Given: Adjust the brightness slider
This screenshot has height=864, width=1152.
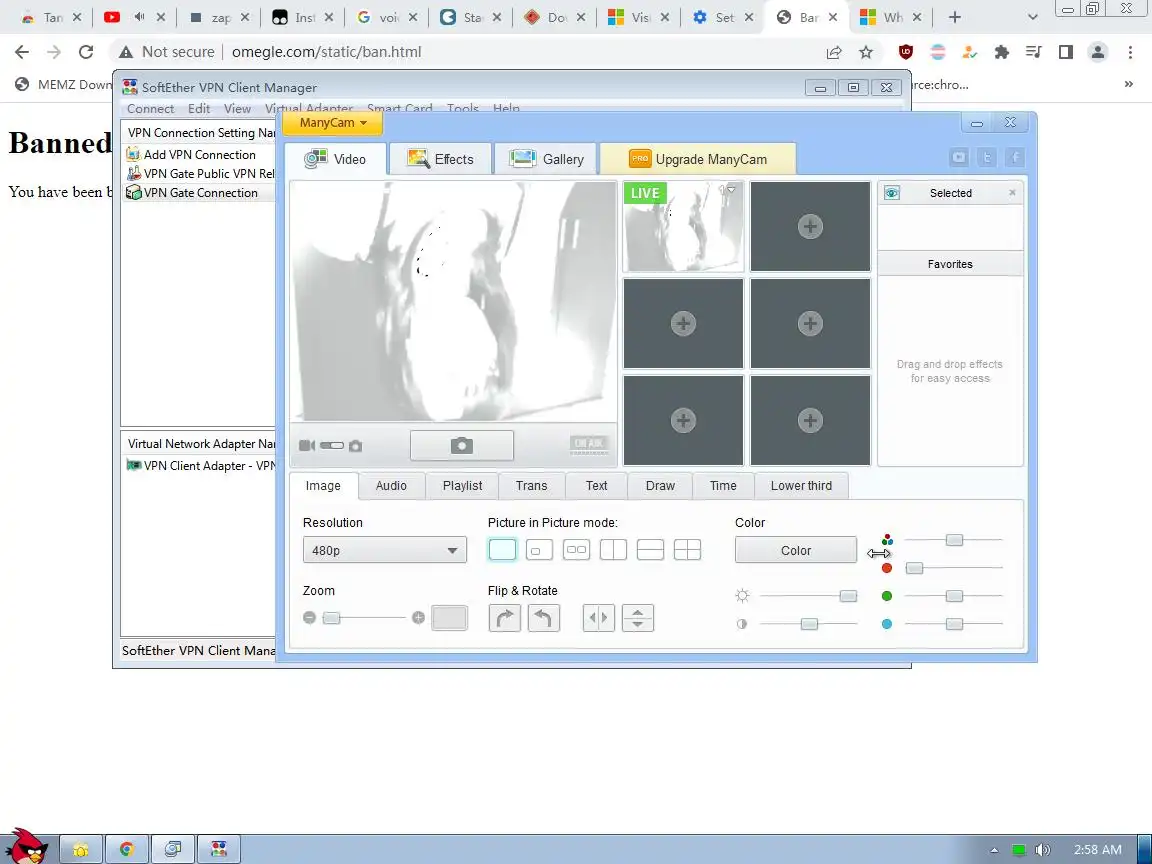Looking at the screenshot, I should pos(848,596).
